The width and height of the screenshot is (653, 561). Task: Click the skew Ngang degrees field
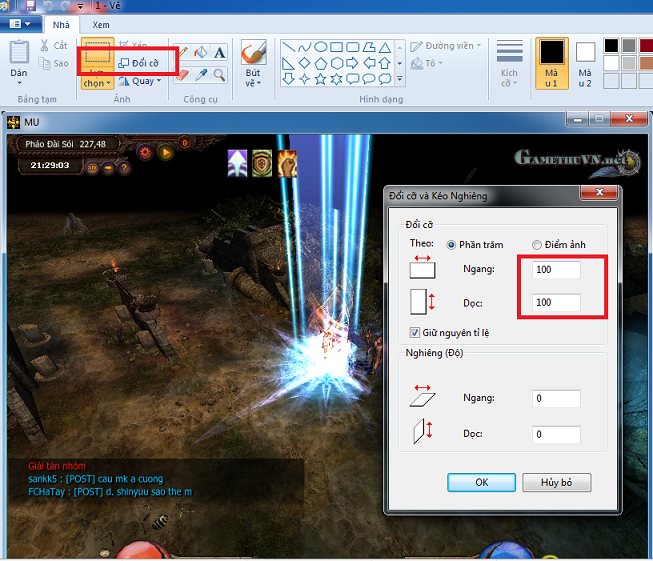tap(556, 399)
